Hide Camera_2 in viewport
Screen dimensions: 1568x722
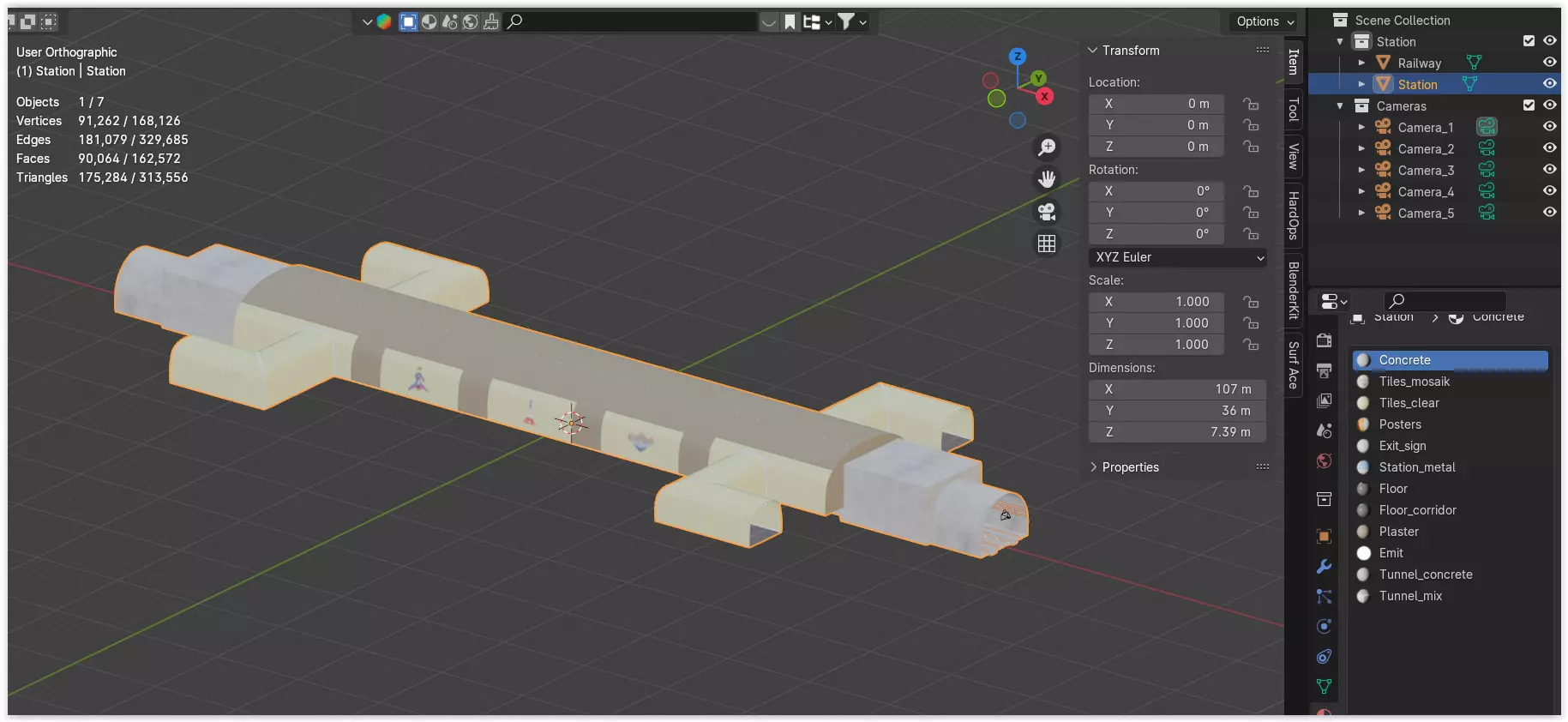coord(1549,148)
